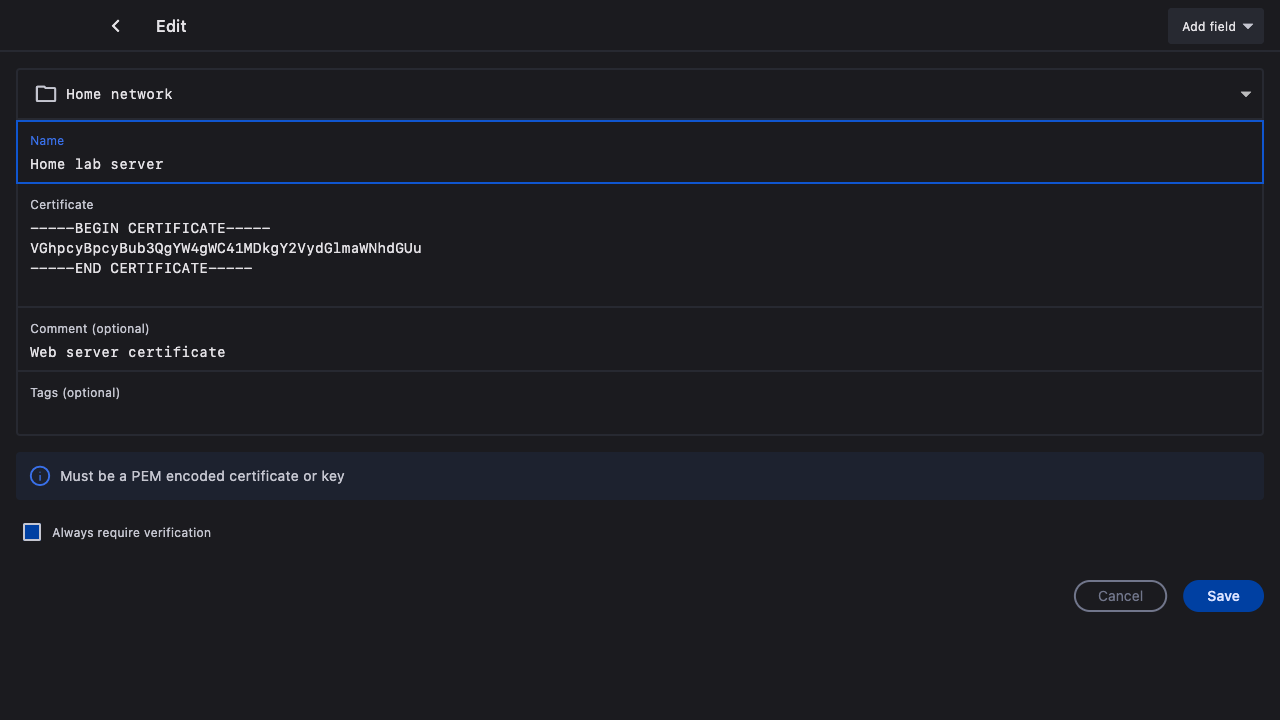Click the empty Tags (optional) field

pyautogui.click(x=640, y=414)
